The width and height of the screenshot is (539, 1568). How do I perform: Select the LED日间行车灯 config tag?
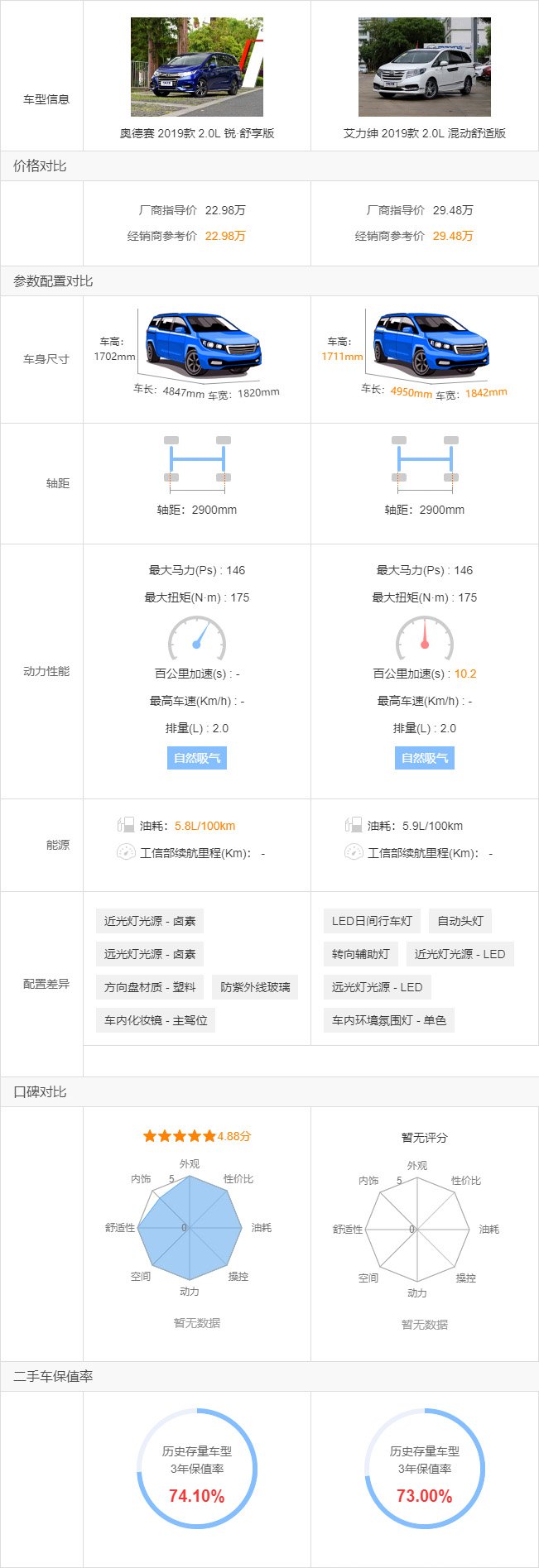pyautogui.click(x=372, y=921)
